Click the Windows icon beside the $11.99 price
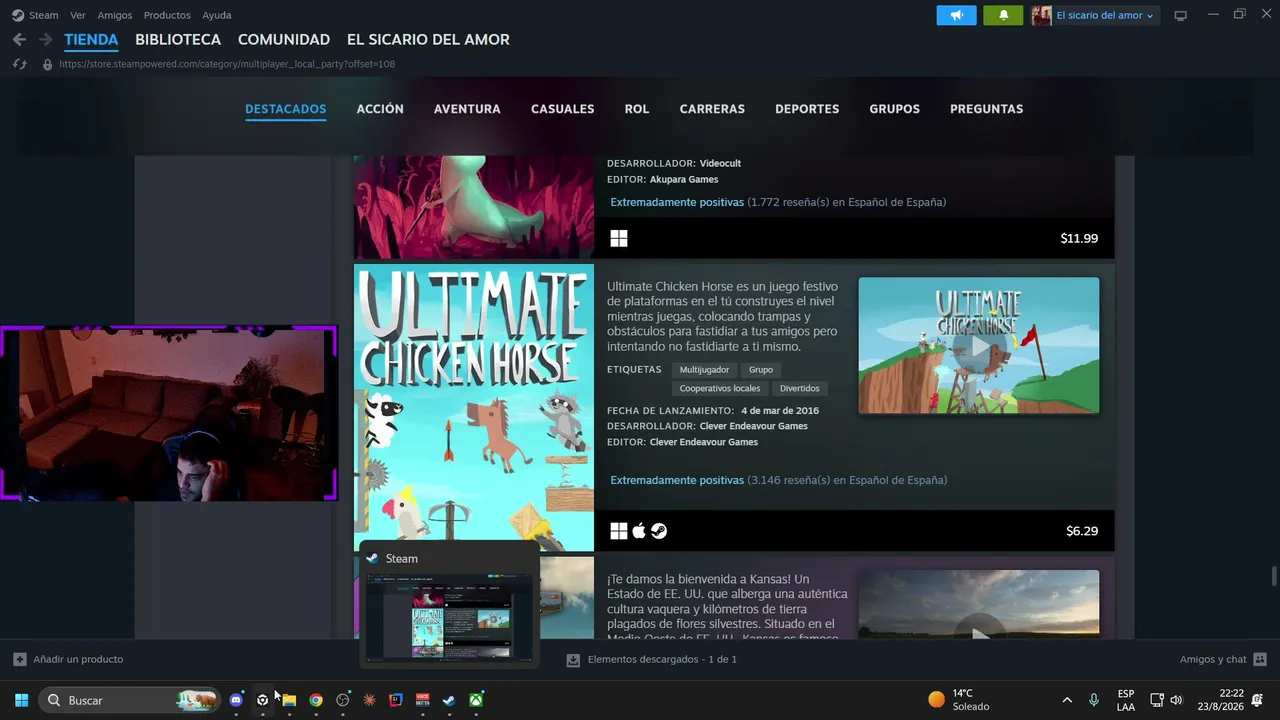Image resolution: width=1280 pixels, height=720 pixels. [619, 238]
